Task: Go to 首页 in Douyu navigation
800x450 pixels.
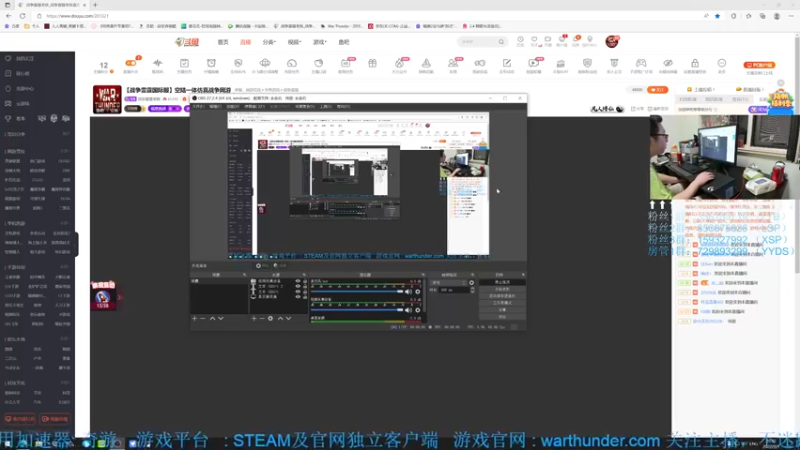Action: pos(223,42)
